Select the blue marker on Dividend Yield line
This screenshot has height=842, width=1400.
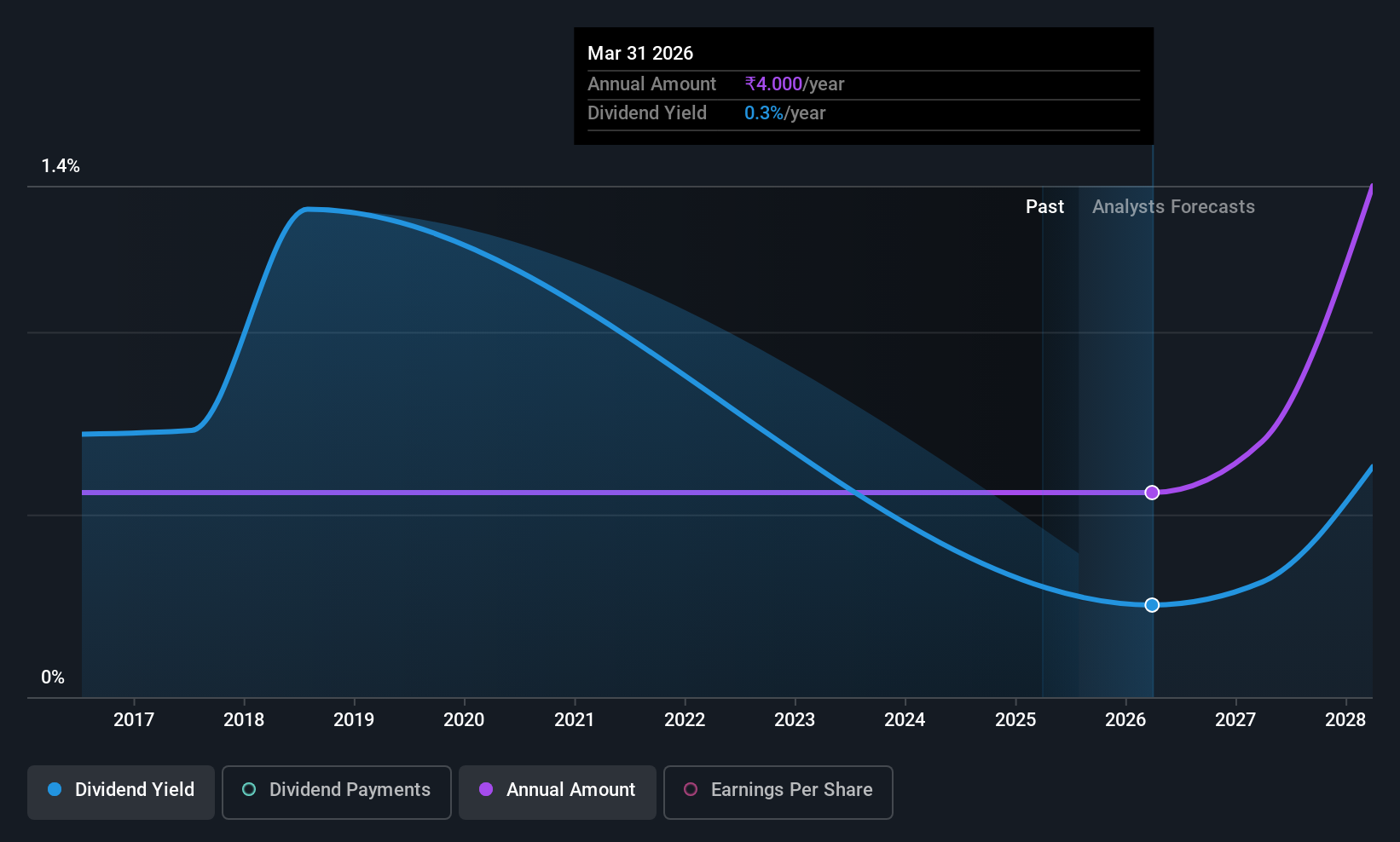(1152, 605)
